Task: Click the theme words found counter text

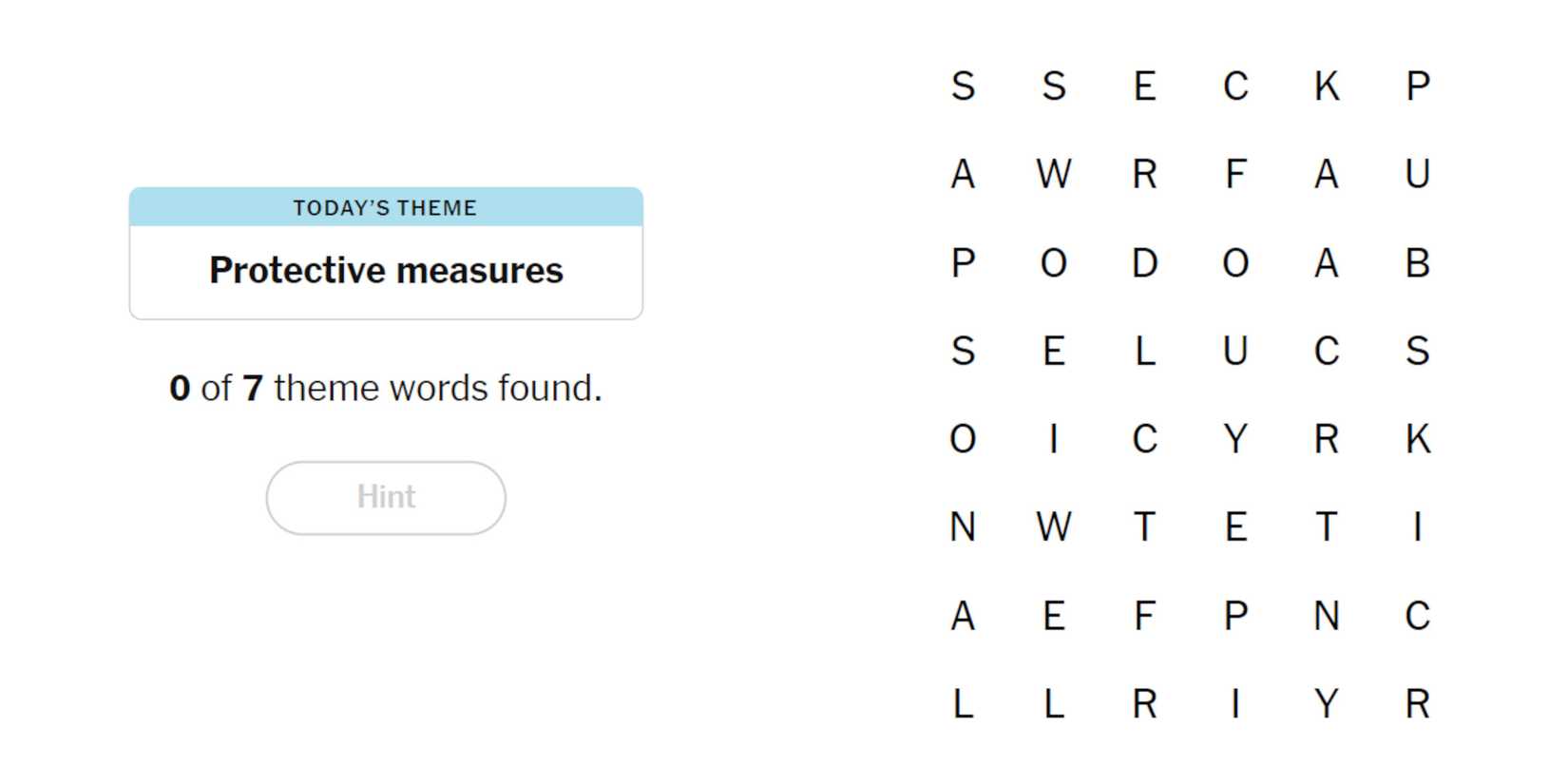Action: coord(386,388)
